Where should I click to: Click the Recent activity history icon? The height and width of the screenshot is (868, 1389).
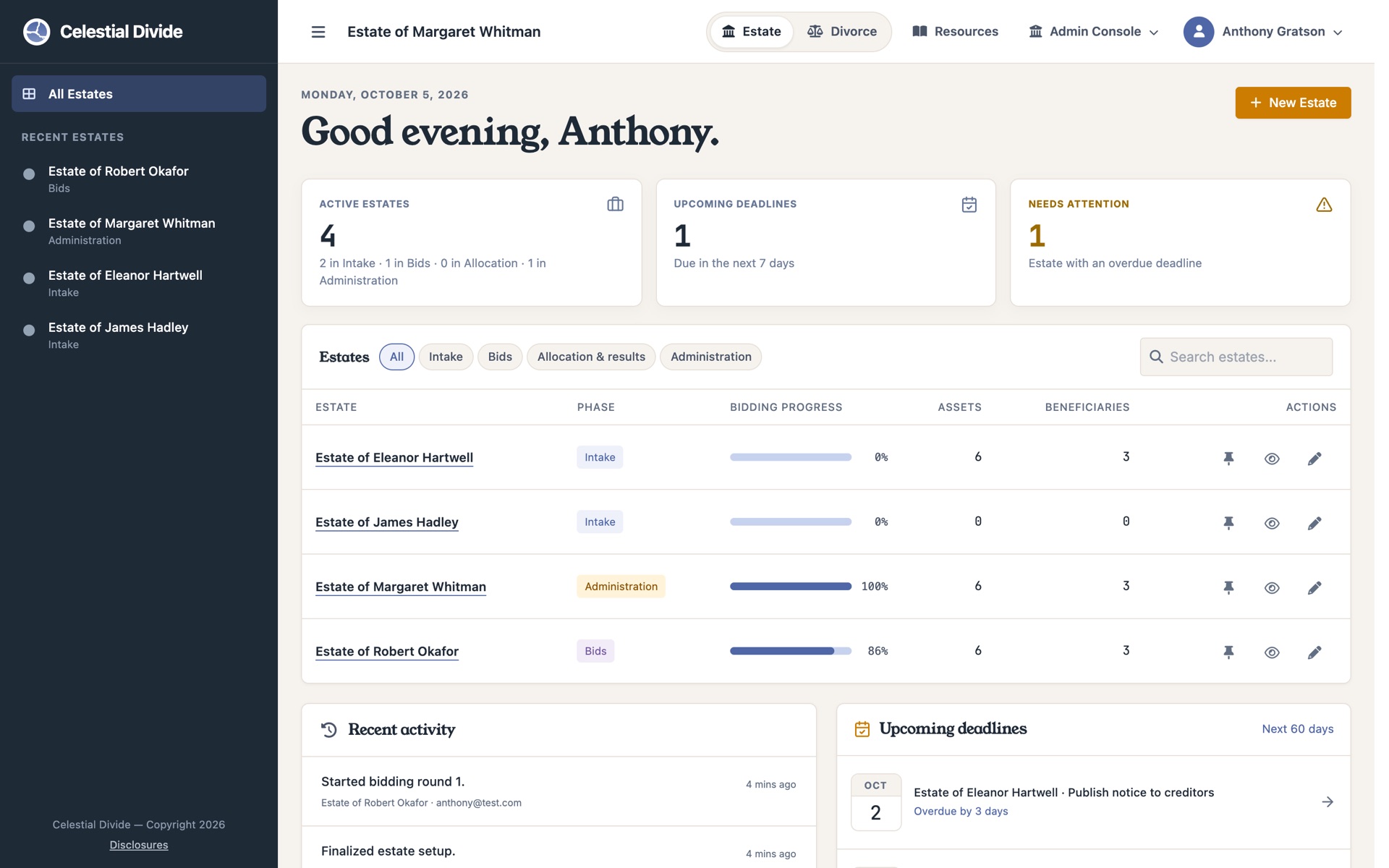(x=329, y=729)
